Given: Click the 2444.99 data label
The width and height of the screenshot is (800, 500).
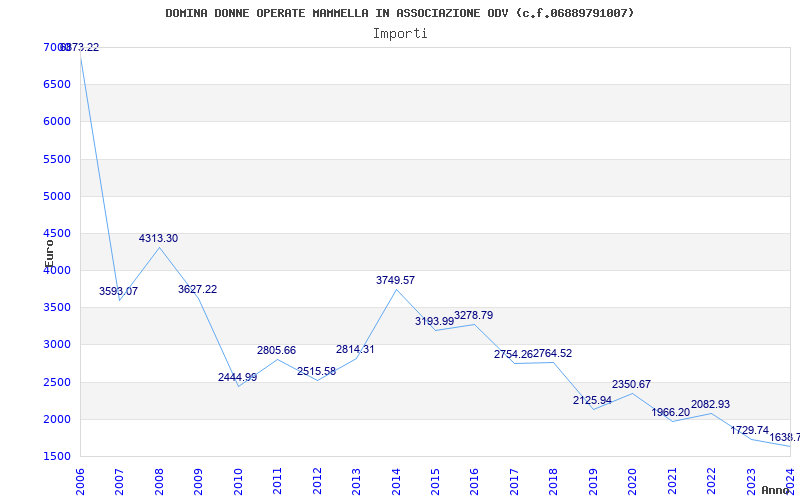Looking at the screenshot, I should tap(237, 377).
